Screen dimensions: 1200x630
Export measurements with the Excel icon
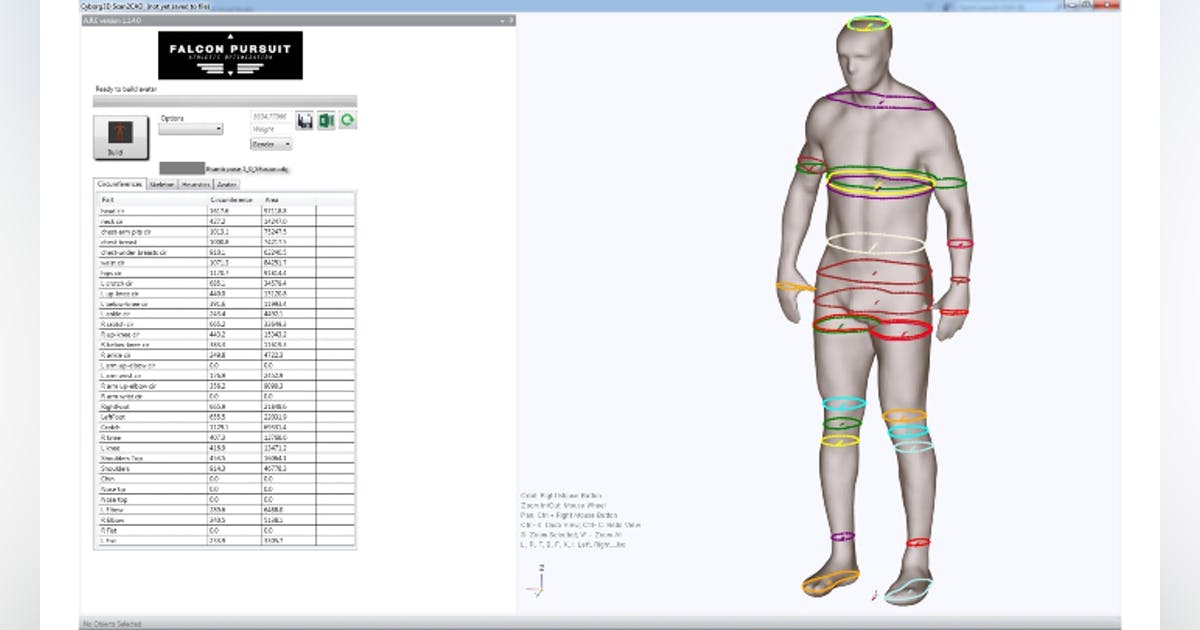[x=326, y=121]
